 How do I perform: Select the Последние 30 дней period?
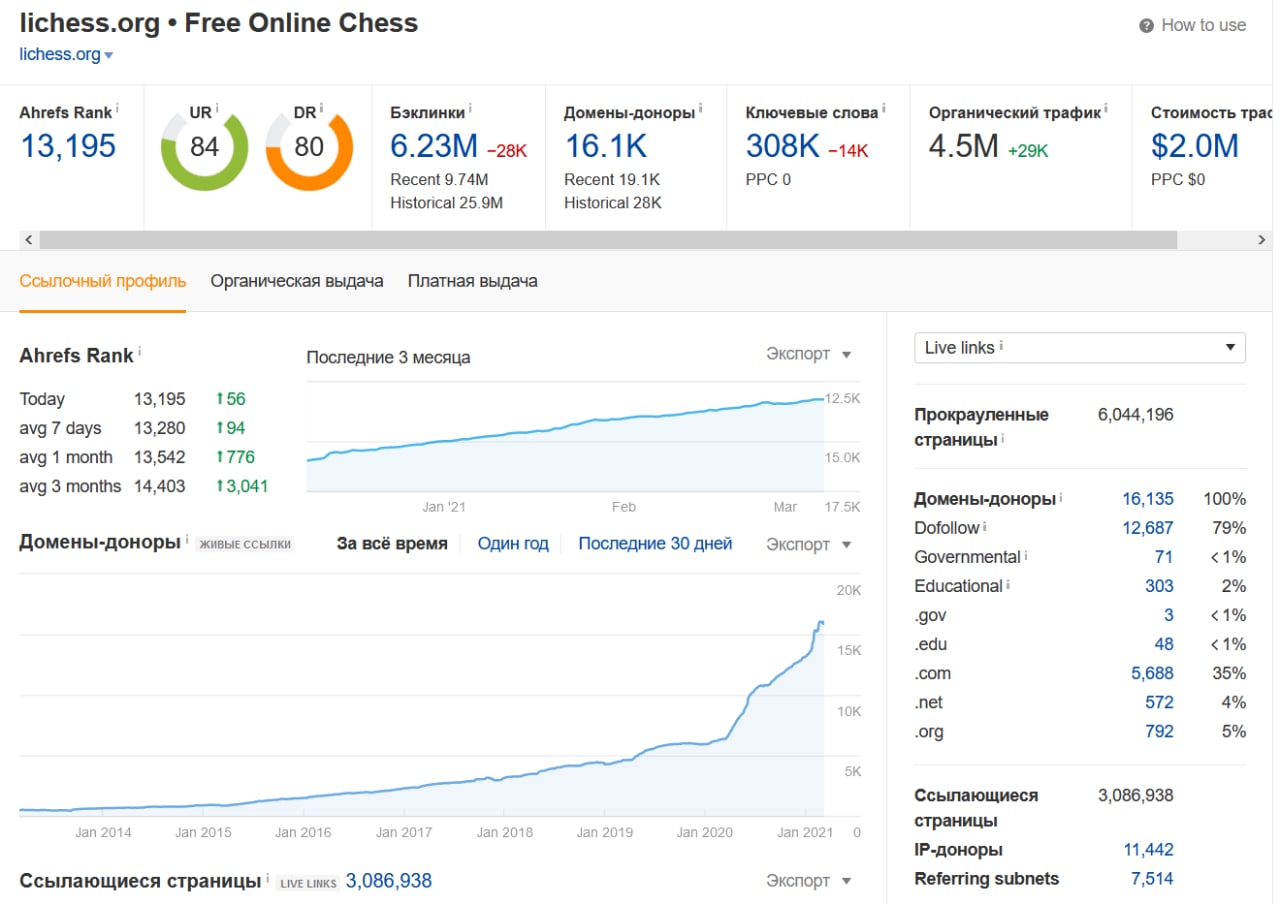click(655, 544)
